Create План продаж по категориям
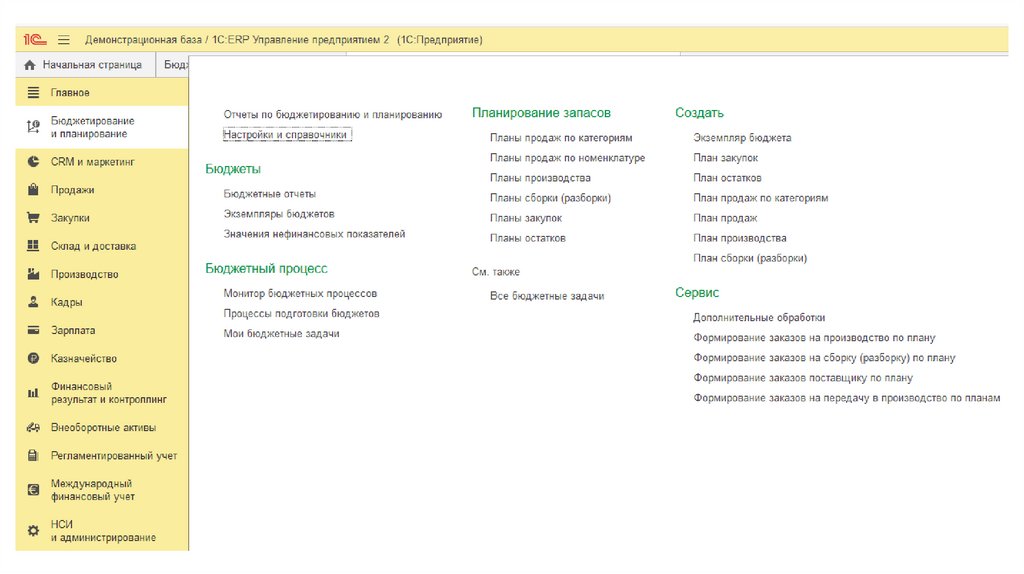The width and height of the screenshot is (1024, 574). (760, 198)
